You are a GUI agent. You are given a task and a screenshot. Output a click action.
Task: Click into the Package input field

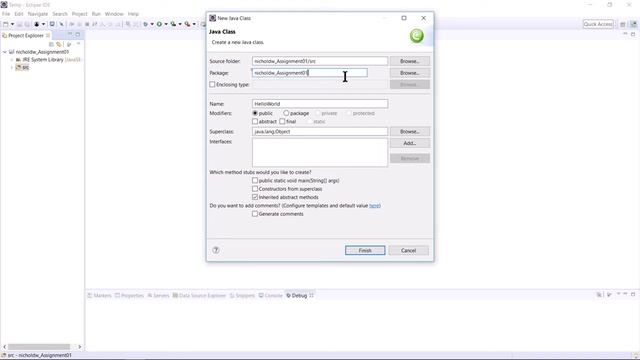point(310,73)
